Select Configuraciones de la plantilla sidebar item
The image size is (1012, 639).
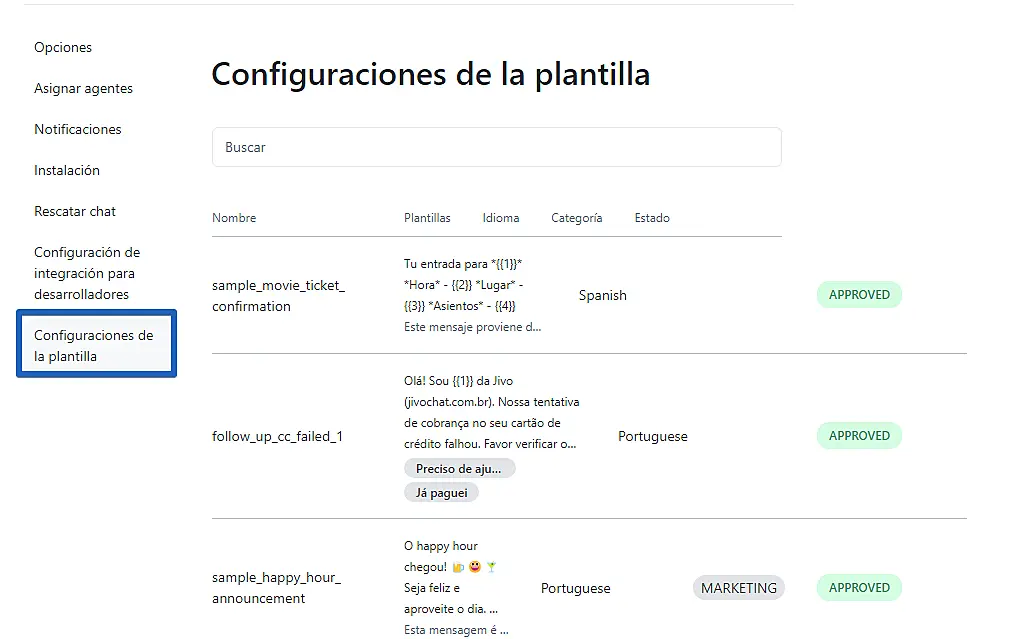click(94, 345)
